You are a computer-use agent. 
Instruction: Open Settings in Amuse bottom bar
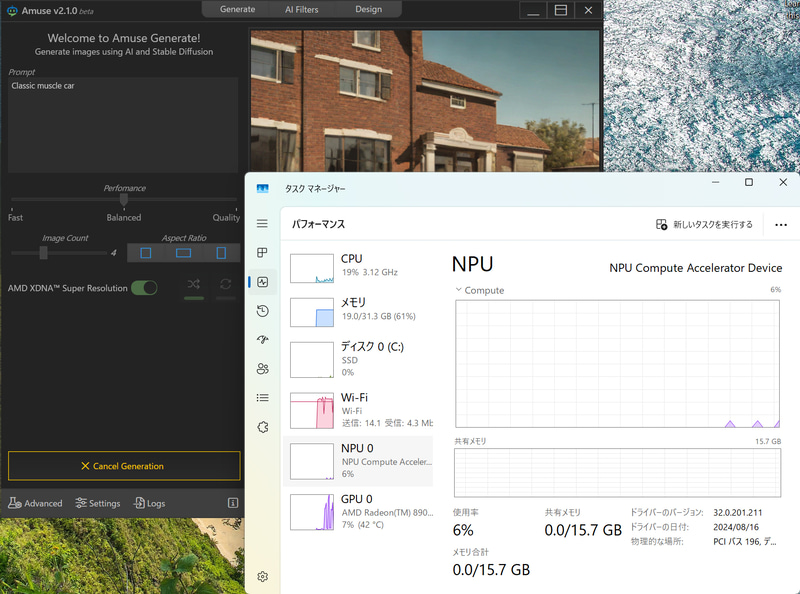point(97,503)
